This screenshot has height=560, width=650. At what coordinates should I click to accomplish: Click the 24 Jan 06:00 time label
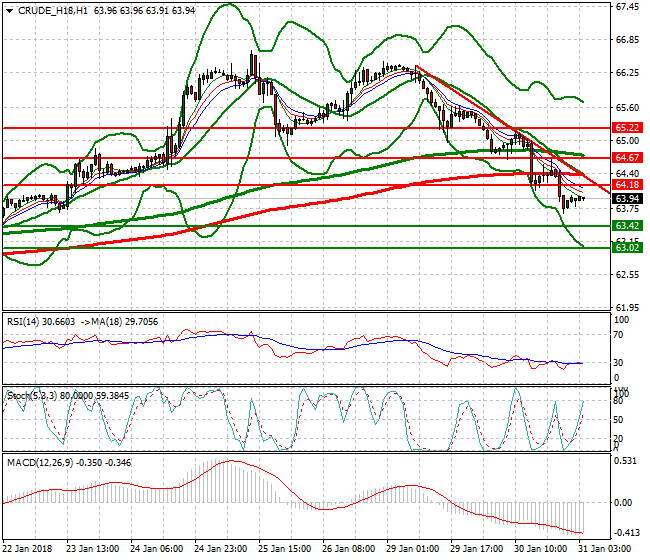tap(157, 549)
